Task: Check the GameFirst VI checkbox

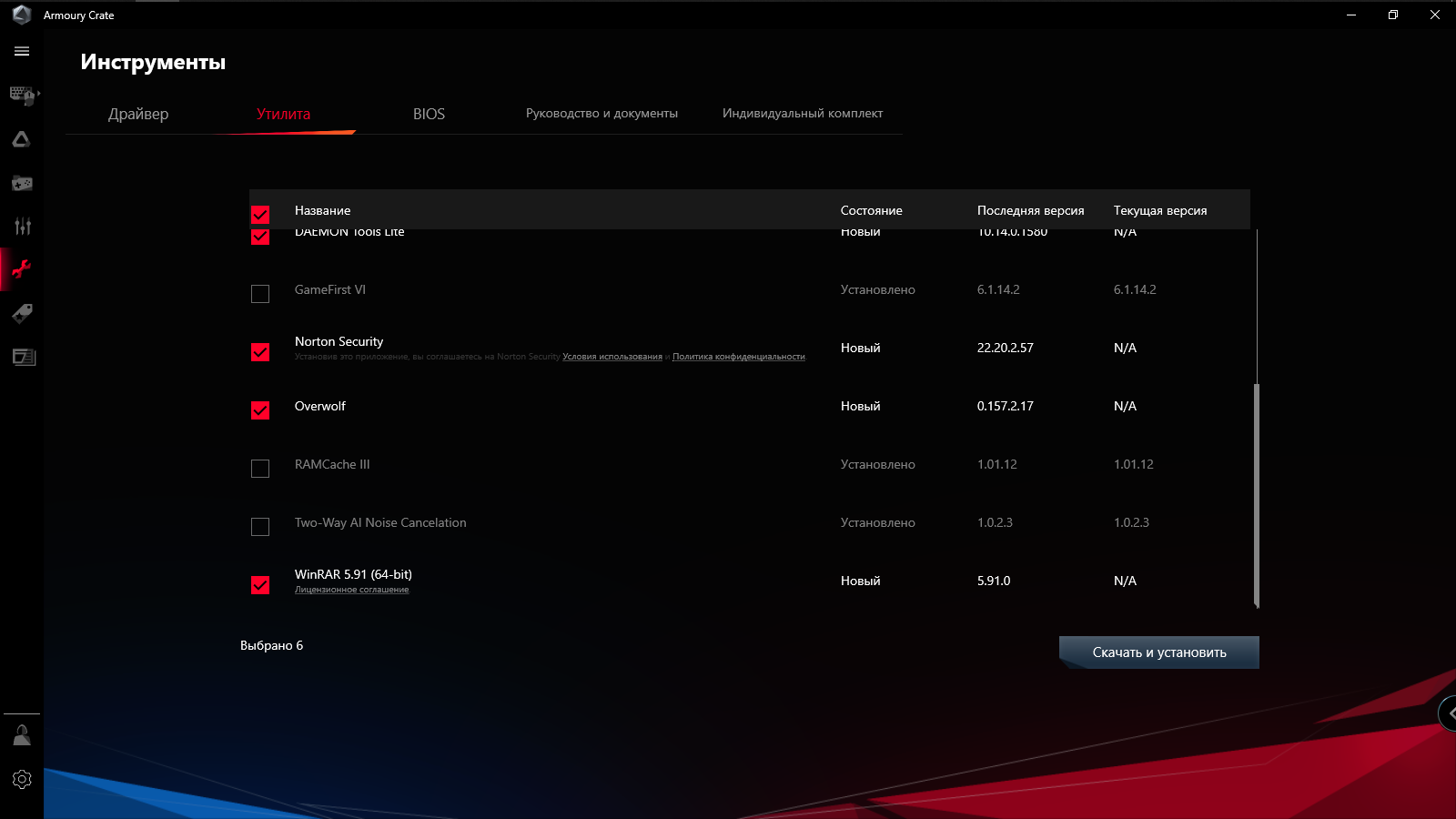Action: (260, 294)
